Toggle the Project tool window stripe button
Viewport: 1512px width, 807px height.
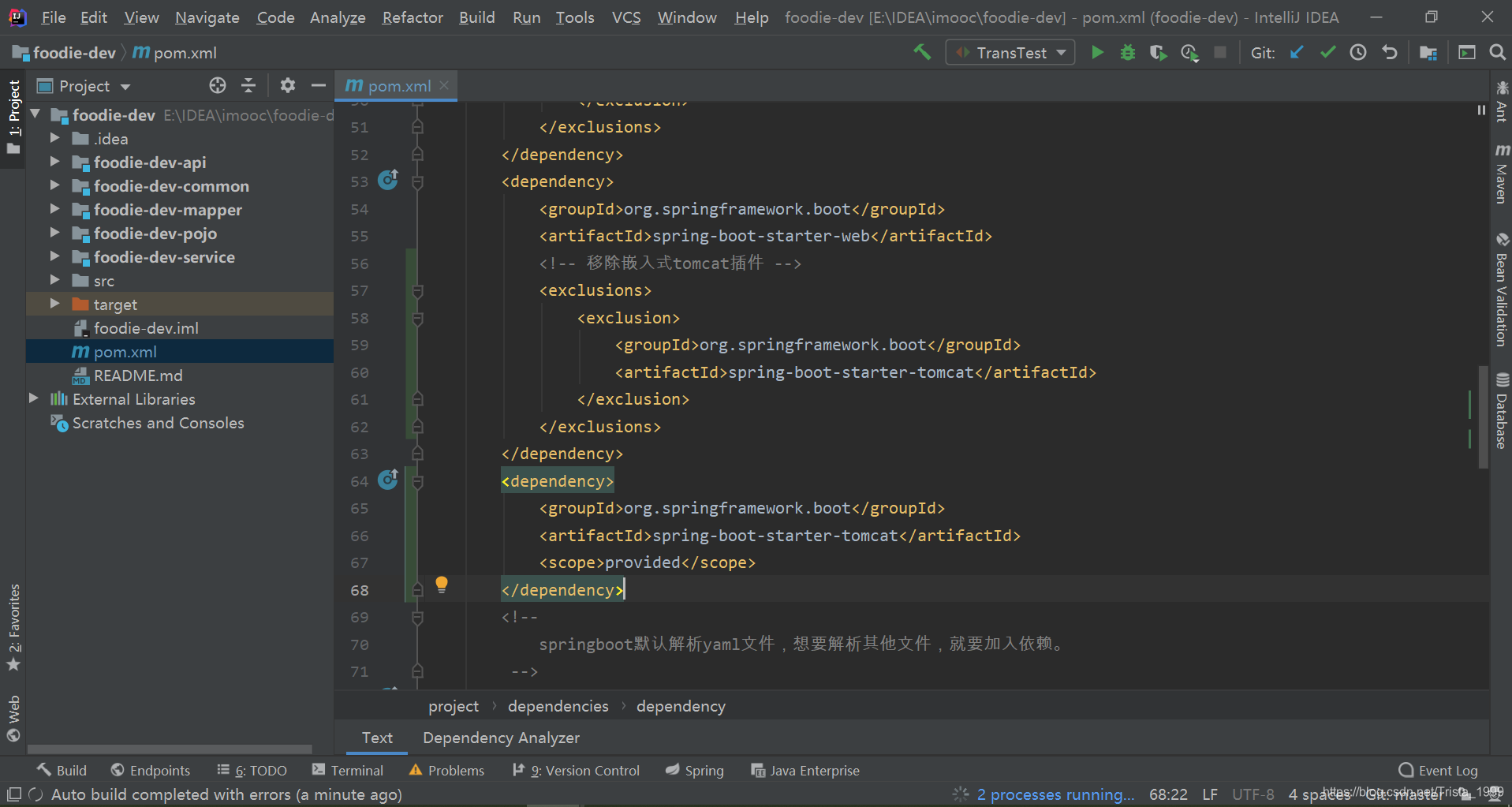[x=13, y=117]
